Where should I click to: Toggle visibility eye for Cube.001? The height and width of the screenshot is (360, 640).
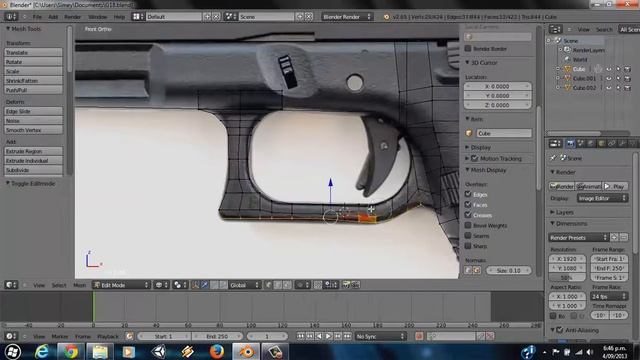click(609, 78)
